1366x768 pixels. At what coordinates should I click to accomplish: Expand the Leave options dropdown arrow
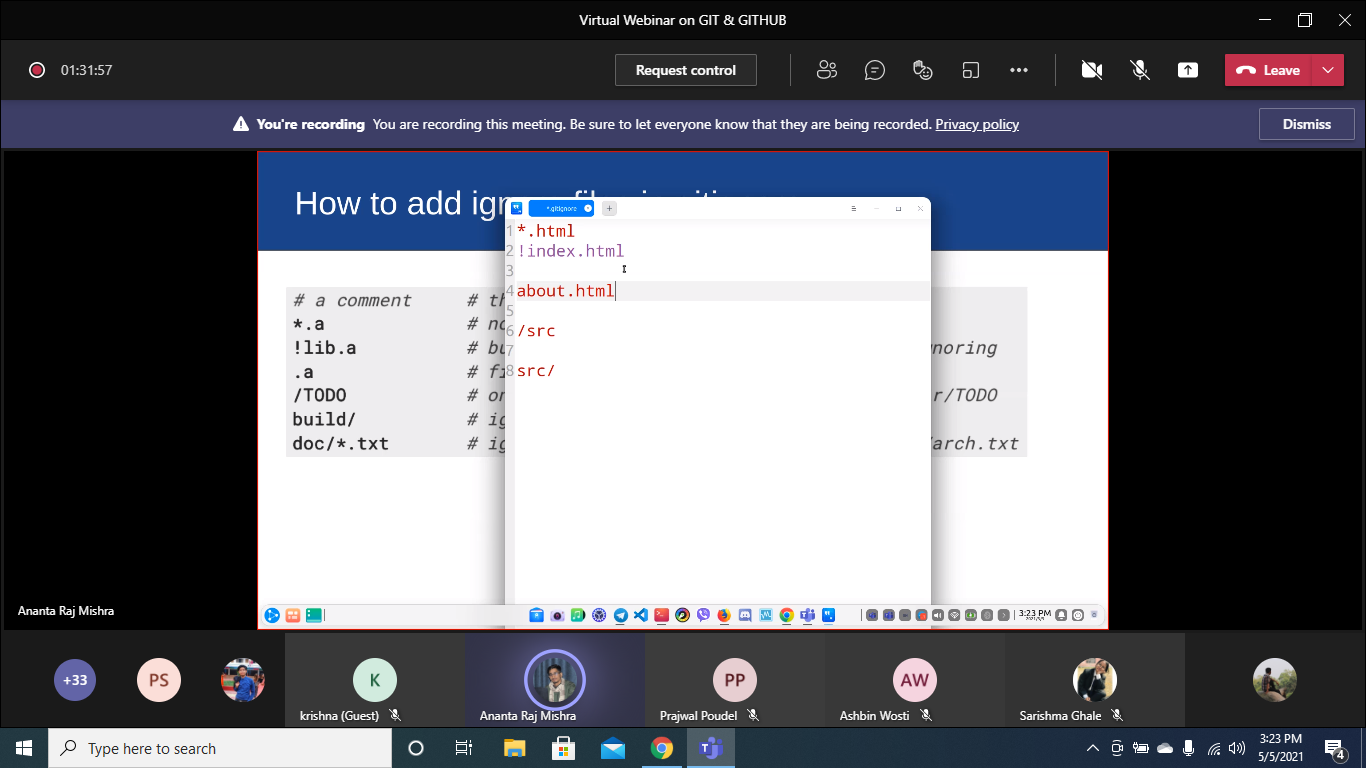tap(1327, 70)
